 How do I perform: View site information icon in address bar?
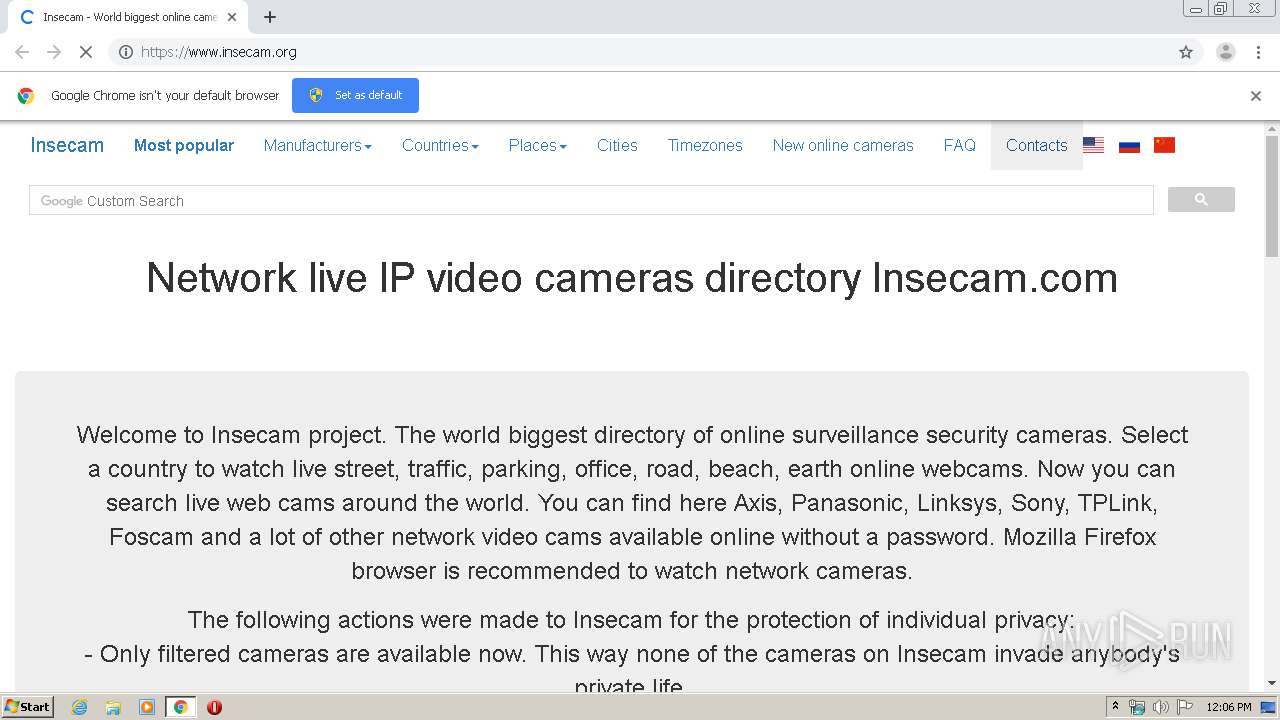126,52
